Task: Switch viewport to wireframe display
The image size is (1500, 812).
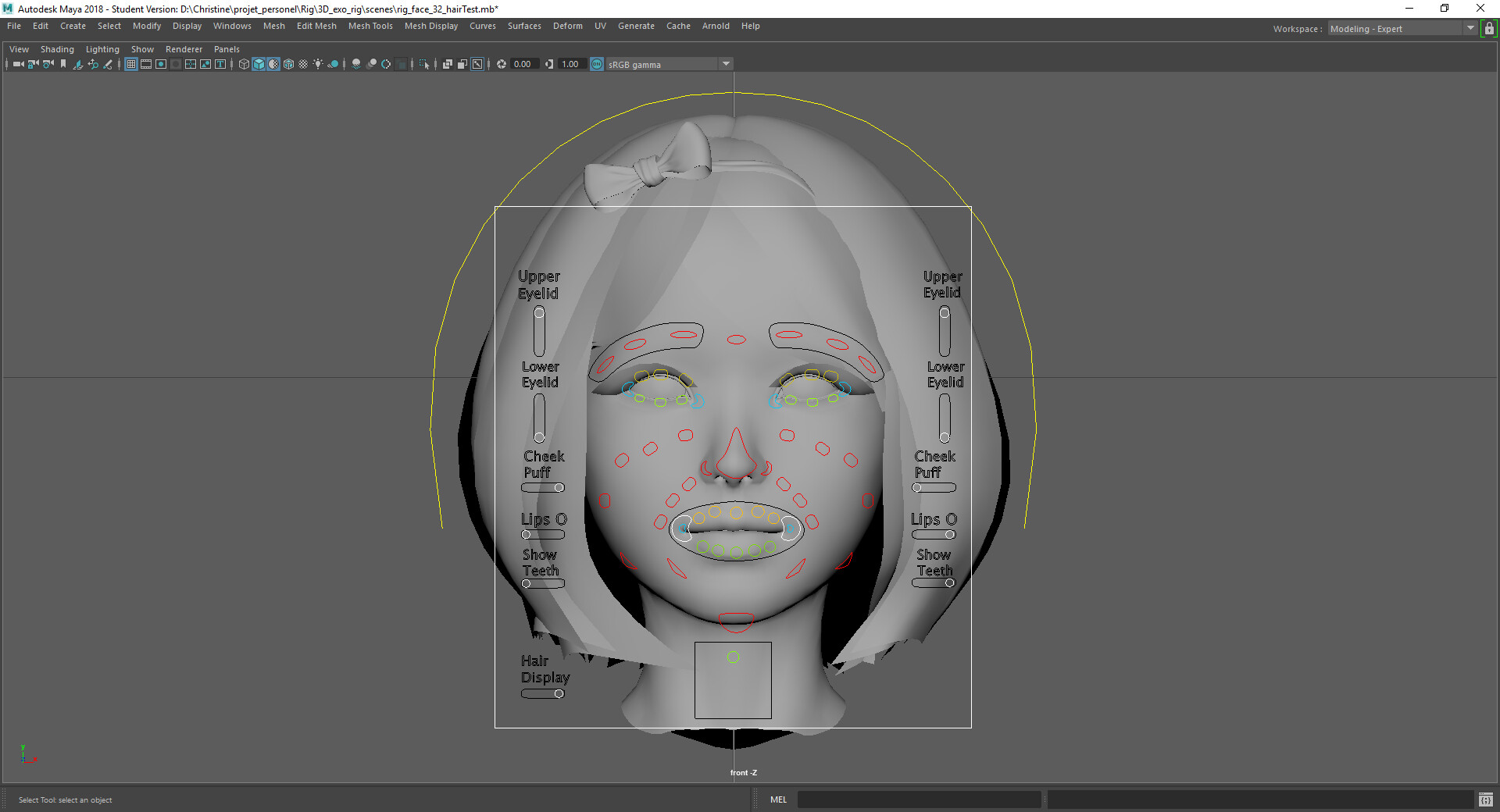Action: pyautogui.click(x=243, y=64)
